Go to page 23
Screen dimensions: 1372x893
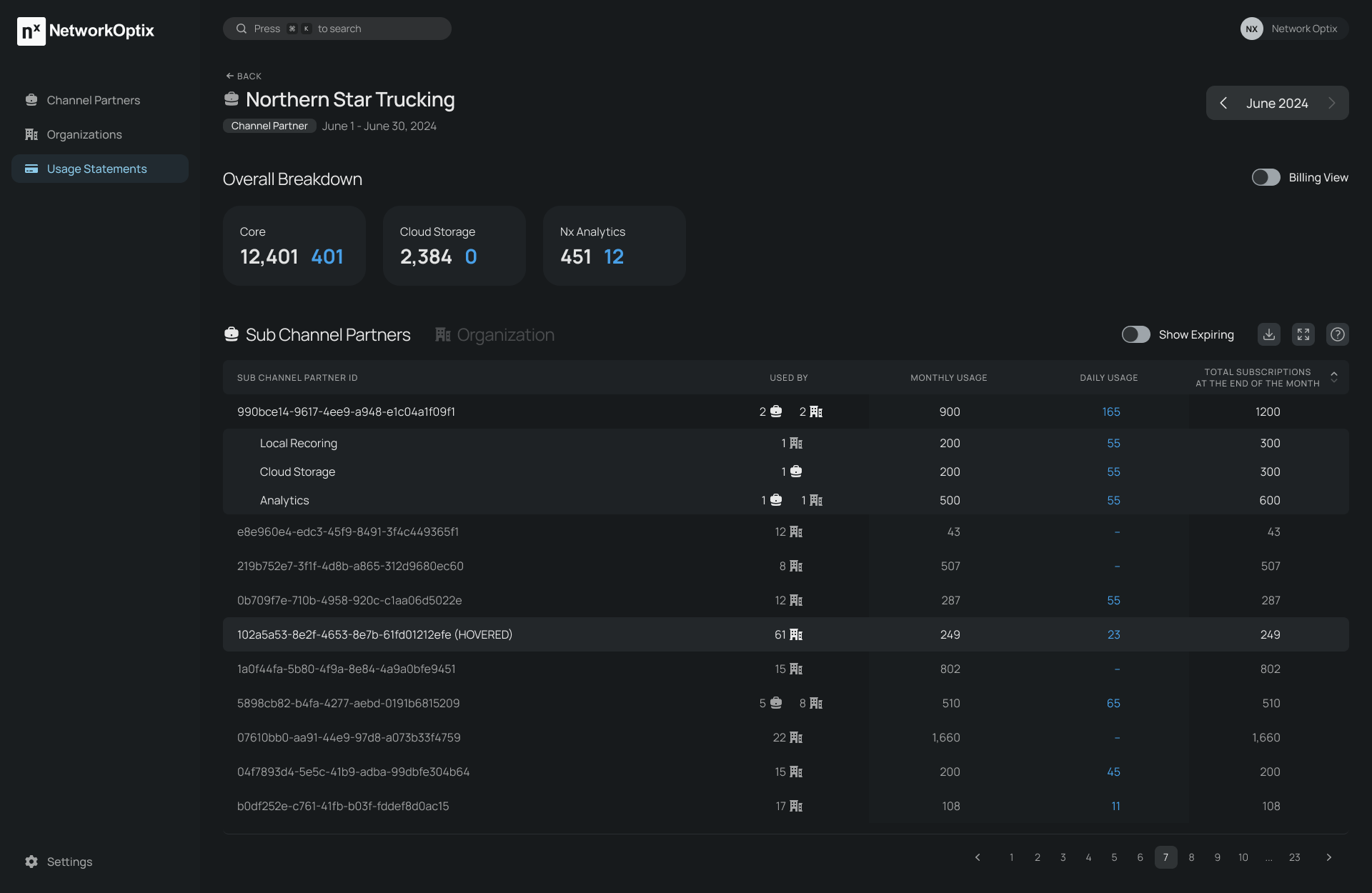(1294, 857)
